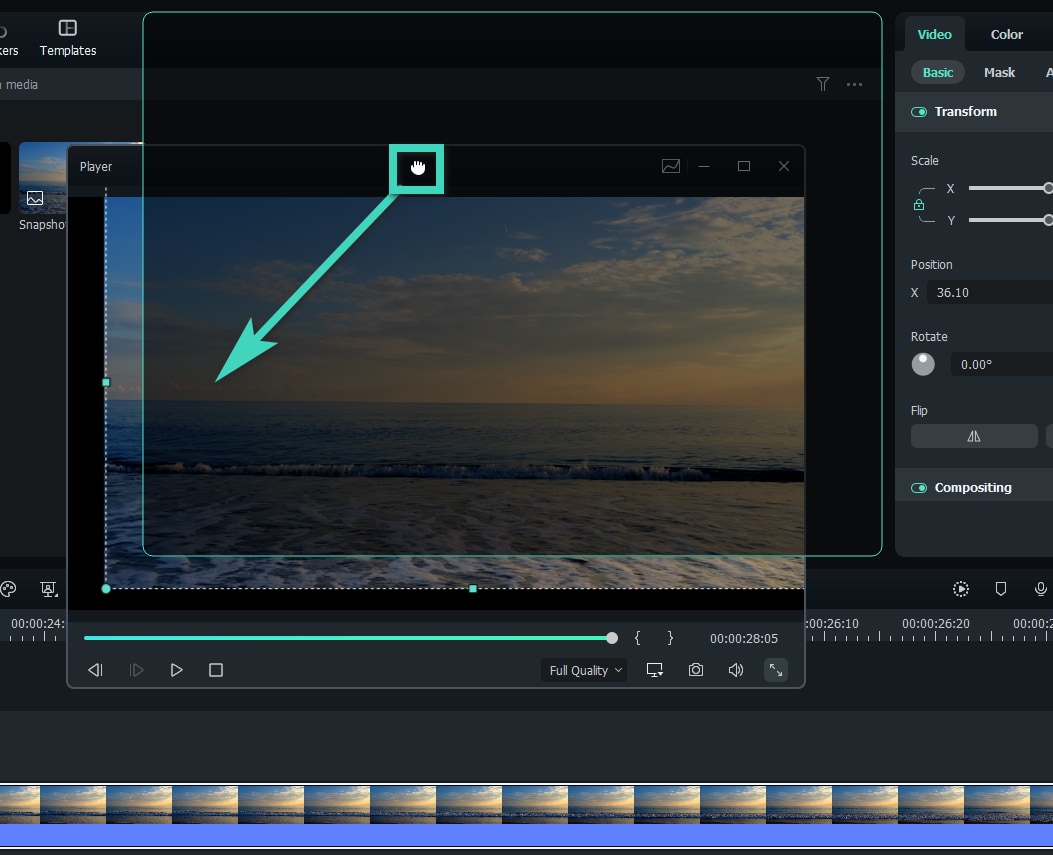Step back to previous frame in Player

pos(95,670)
